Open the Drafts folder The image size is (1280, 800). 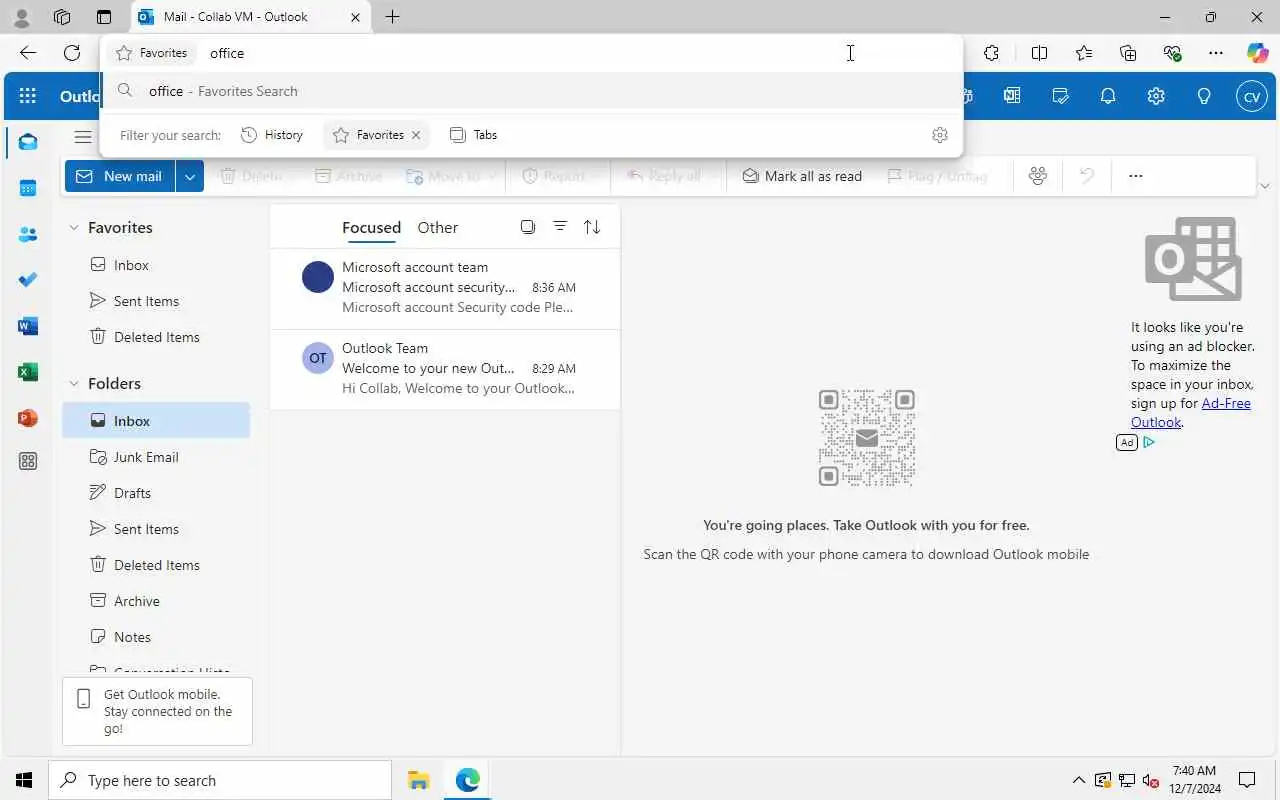pyautogui.click(x=156, y=493)
